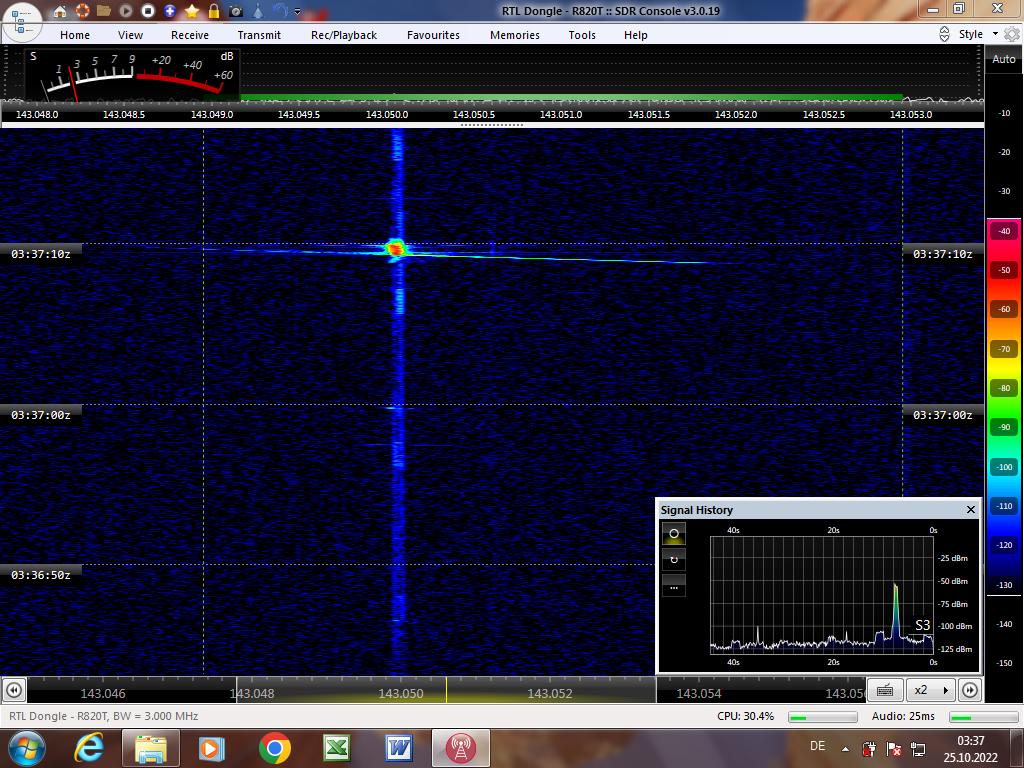Open favourites via the star icon
The height and width of the screenshot is (768, 1024).
tap(192, 11)
